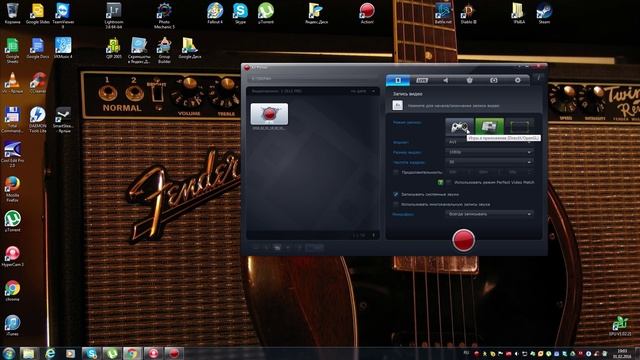The image size is (640, 360).
Task: Open the Total Commander desktop shortcut
Action: click(x=12, y=120)
